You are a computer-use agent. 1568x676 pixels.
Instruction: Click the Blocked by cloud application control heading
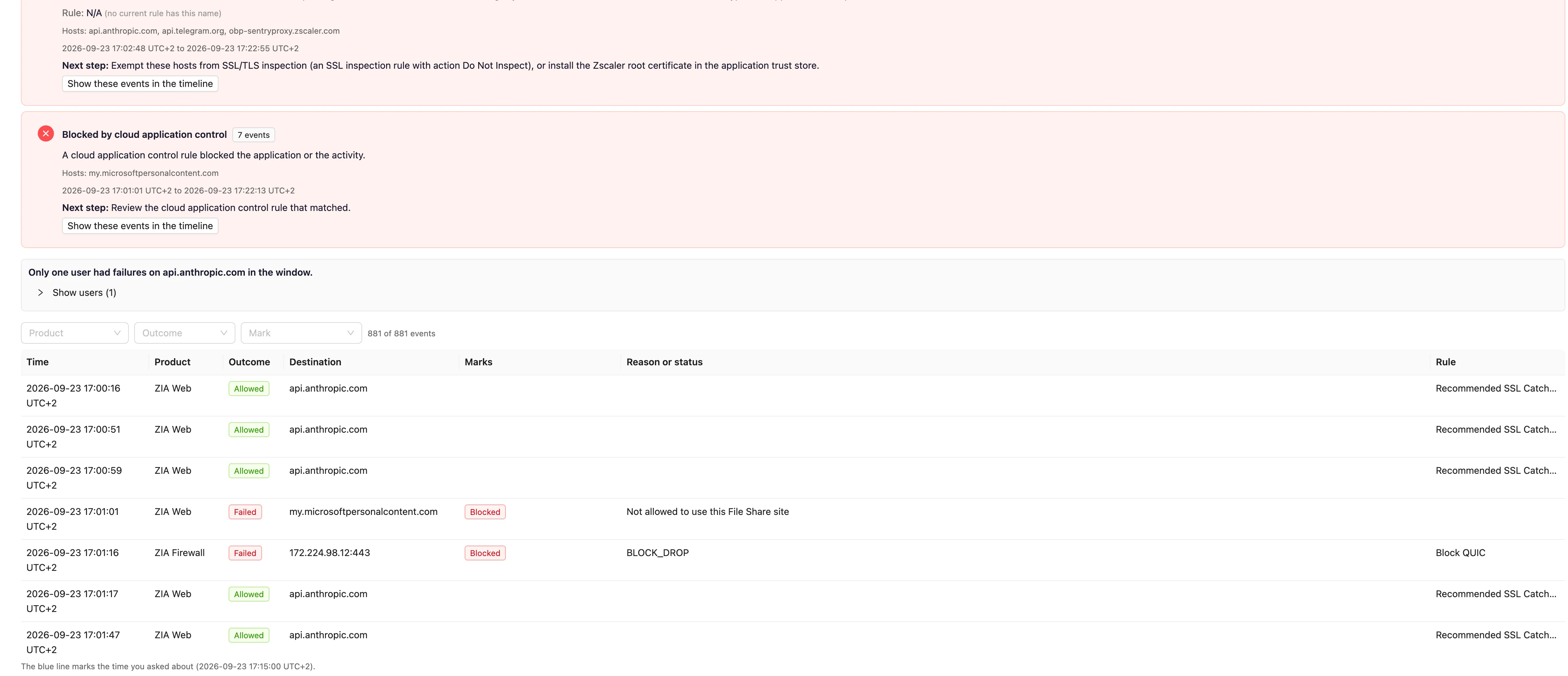[144, 134]
